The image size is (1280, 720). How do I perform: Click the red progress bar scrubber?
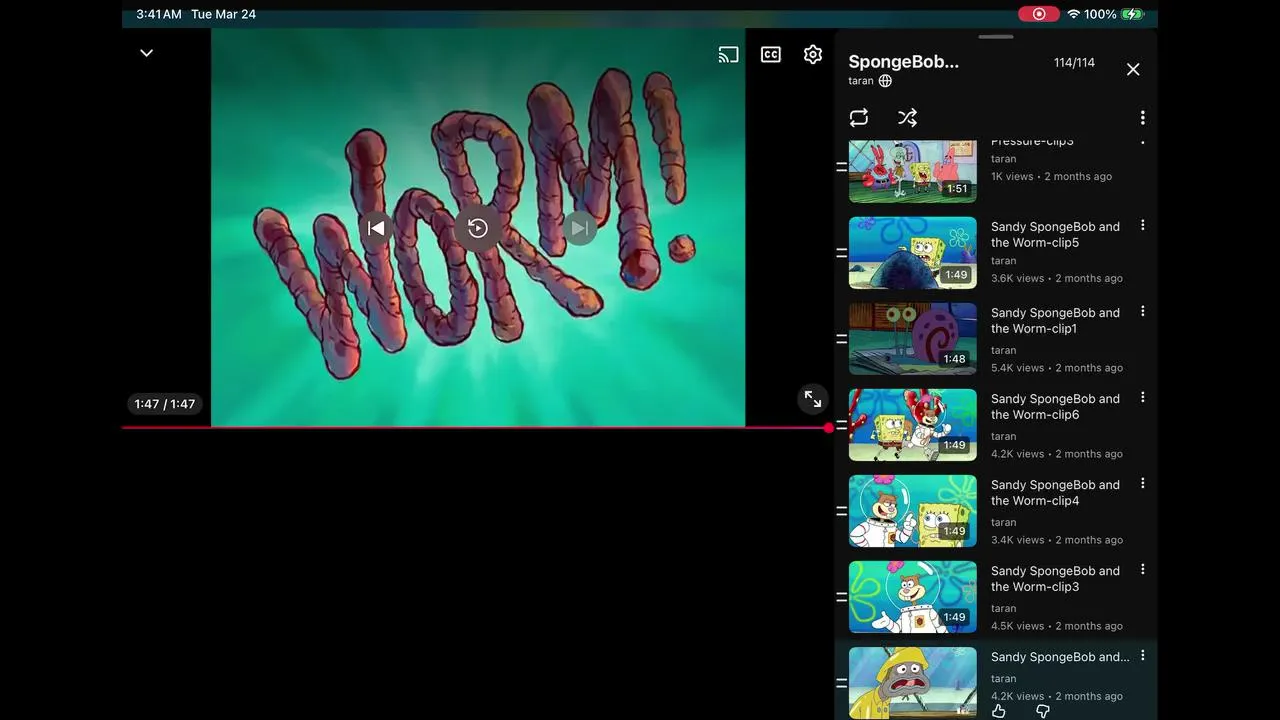829,428
